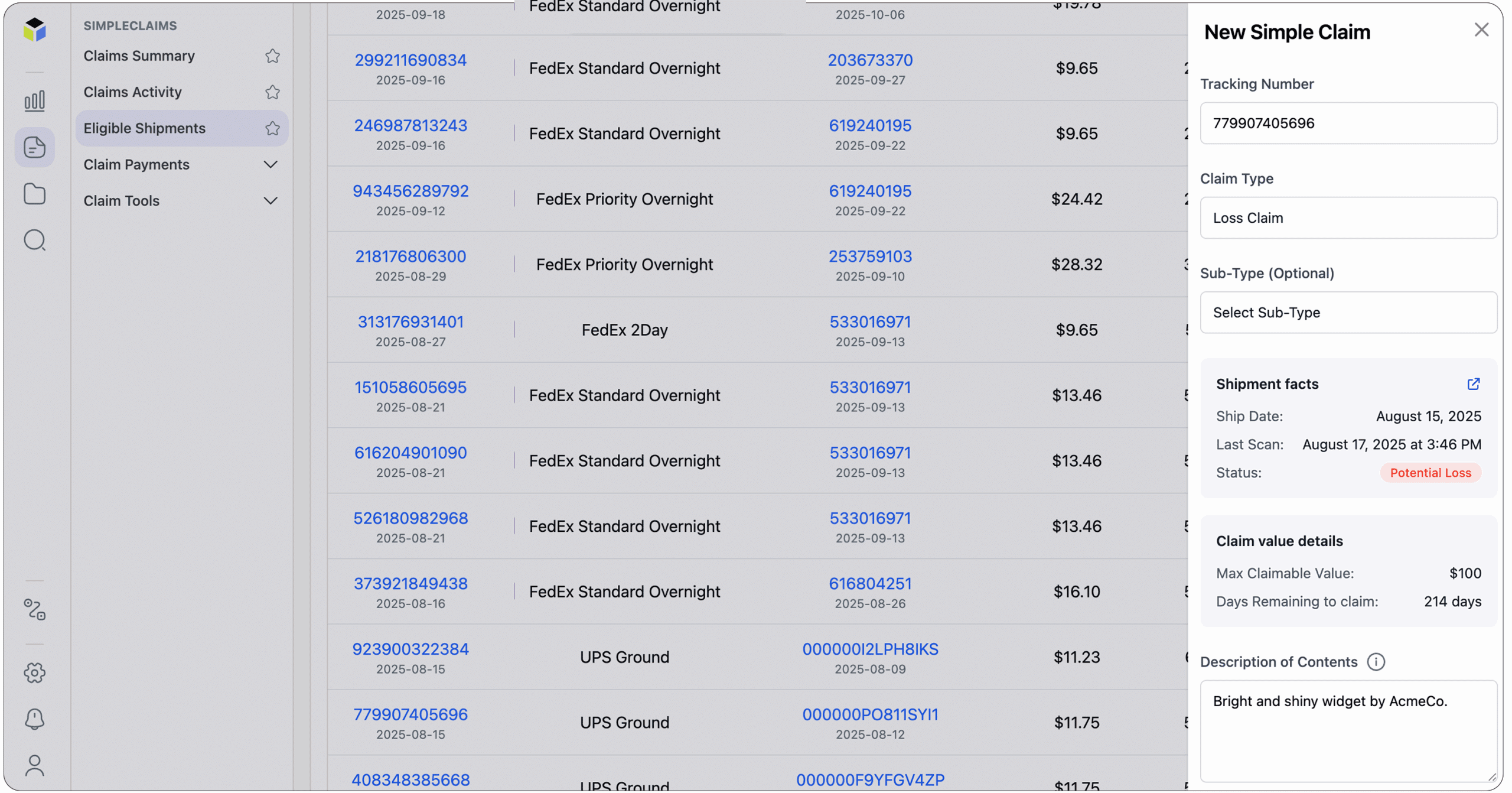Open the integrations route icon near sidebar bottom
The width and height of the screenshot is (1512, 793).
(x=34, y=610)
